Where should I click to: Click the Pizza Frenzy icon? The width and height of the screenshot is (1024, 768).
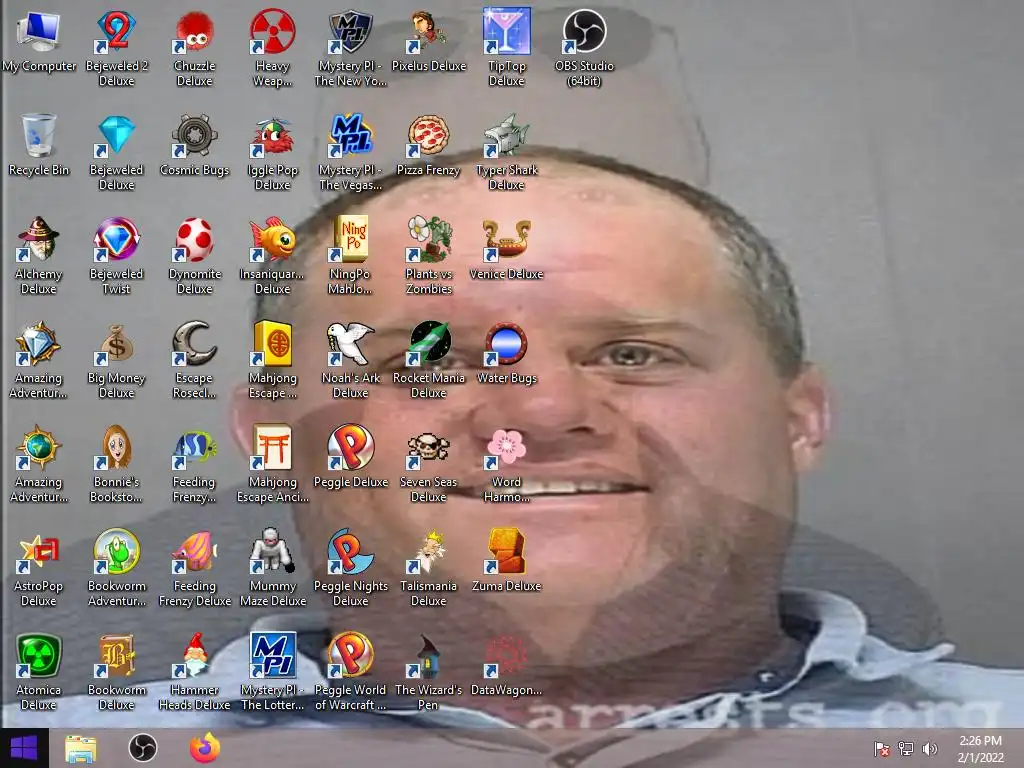[x=428, y=135]
